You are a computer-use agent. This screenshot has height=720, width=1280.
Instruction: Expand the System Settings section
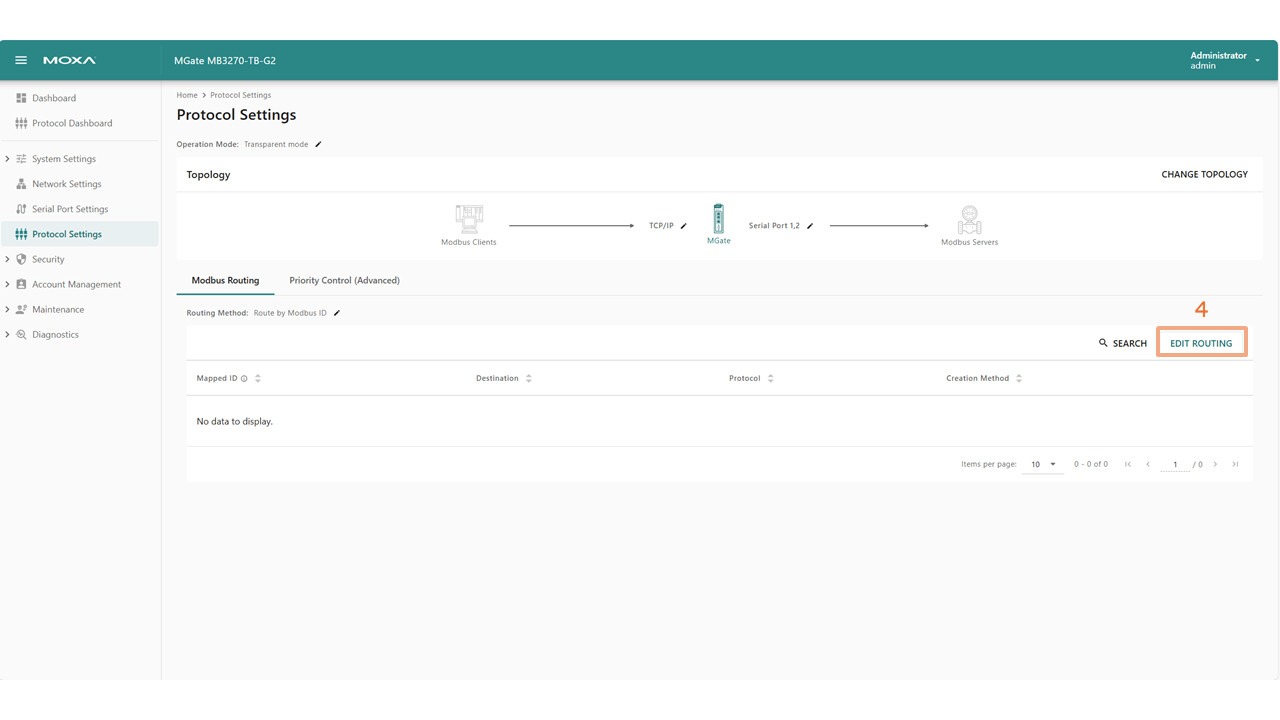coord(8,159)
